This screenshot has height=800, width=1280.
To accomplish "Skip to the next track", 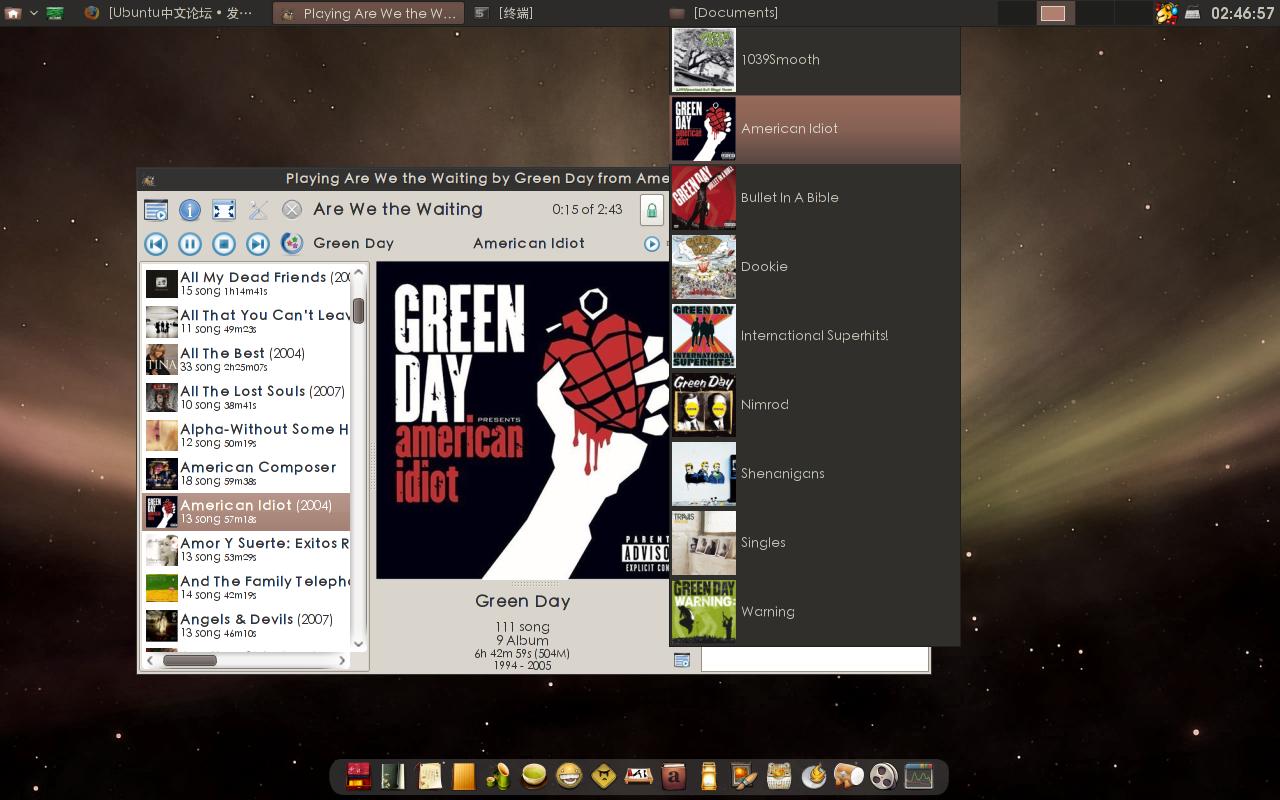I will point(258,243).
